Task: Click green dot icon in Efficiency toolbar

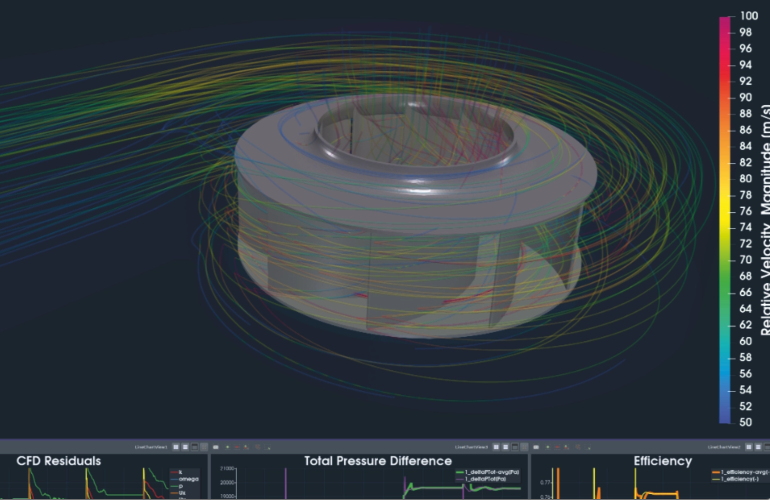Action: 548,446
